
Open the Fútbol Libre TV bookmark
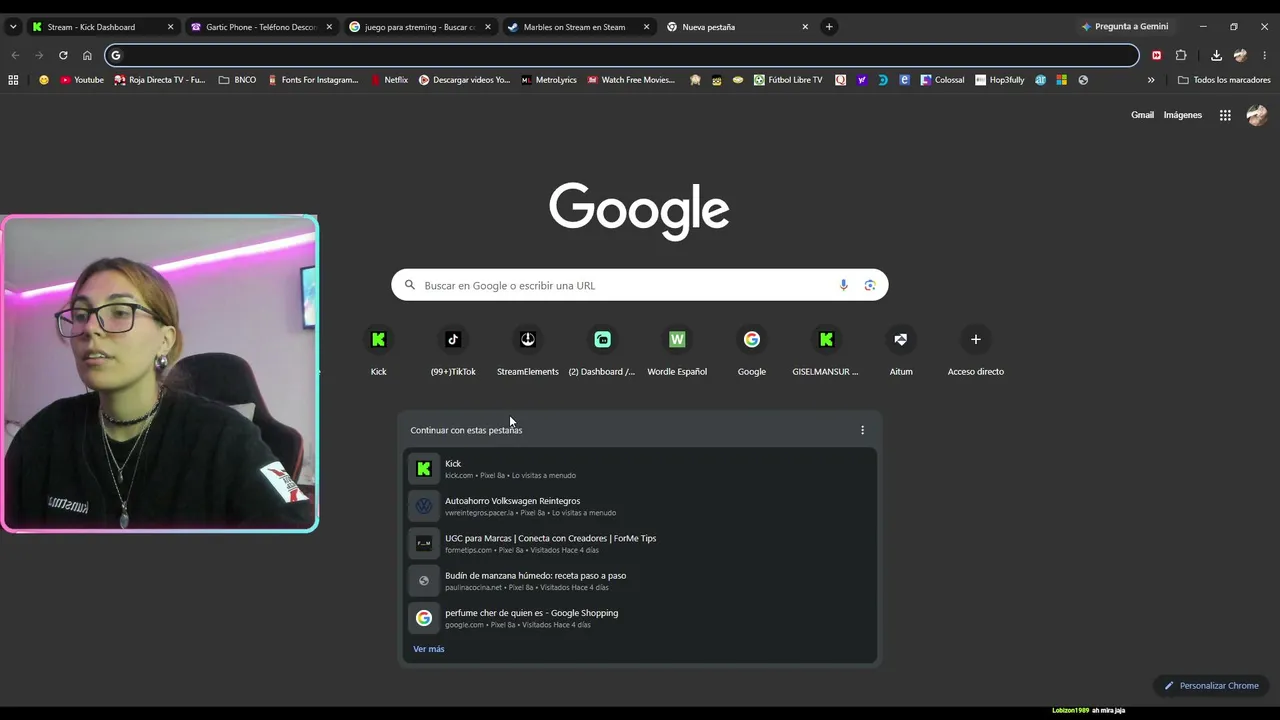788,80
